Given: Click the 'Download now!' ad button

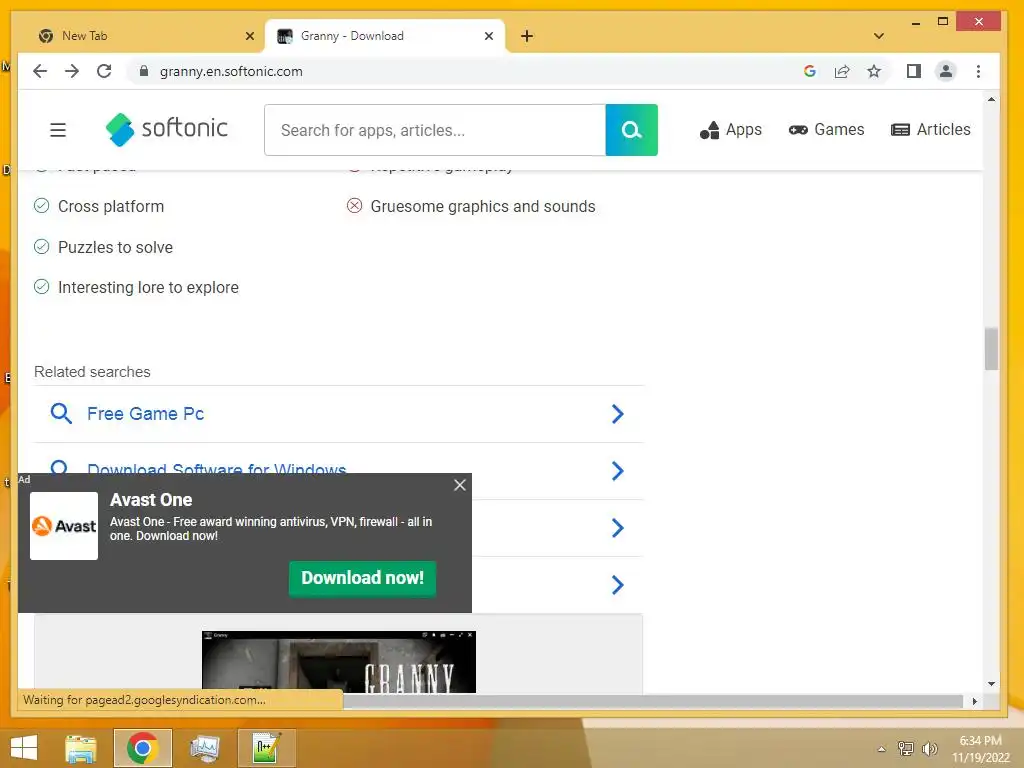Looking at the screenshot, I should 362,578.
